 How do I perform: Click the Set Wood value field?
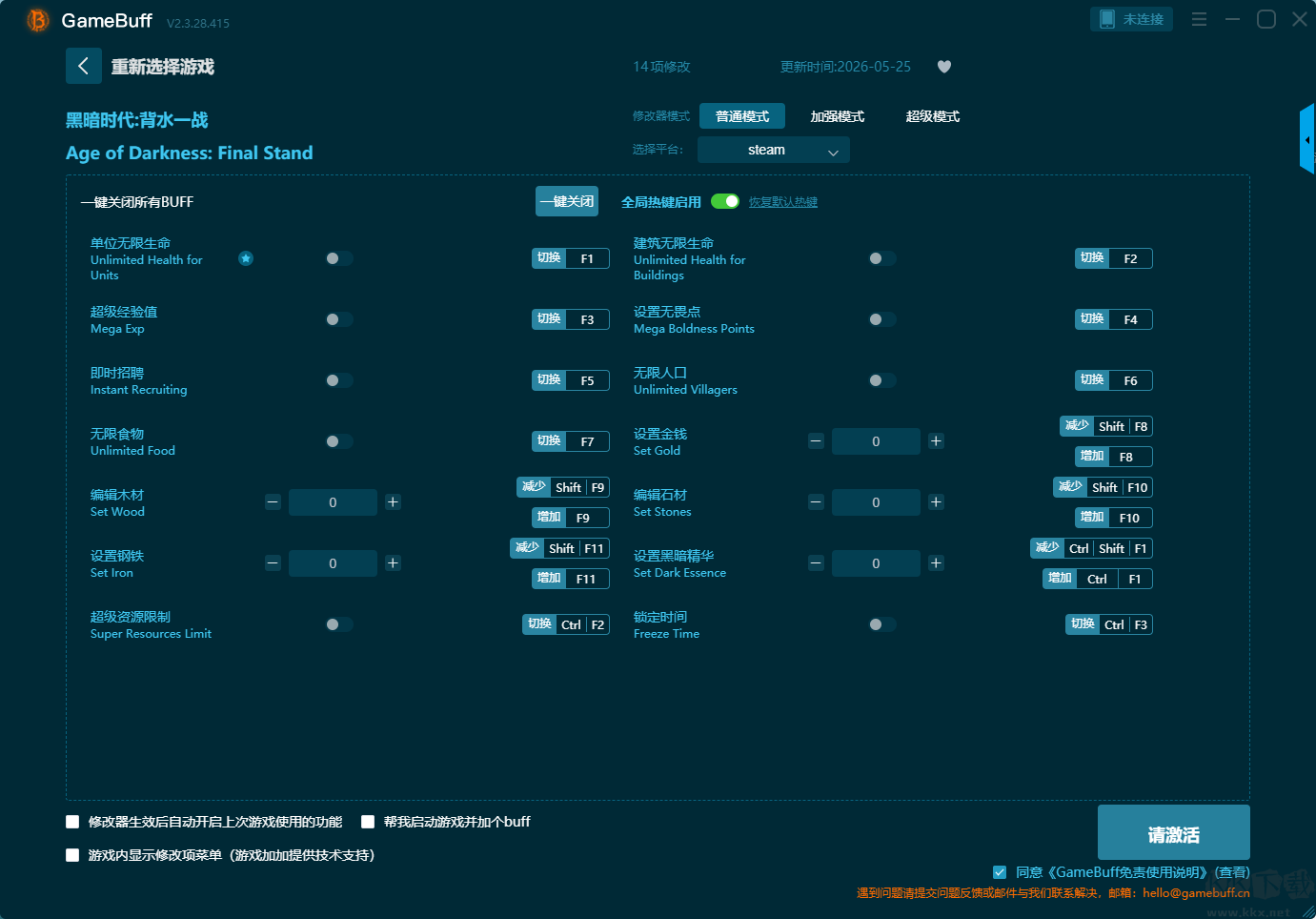(333, 502)
